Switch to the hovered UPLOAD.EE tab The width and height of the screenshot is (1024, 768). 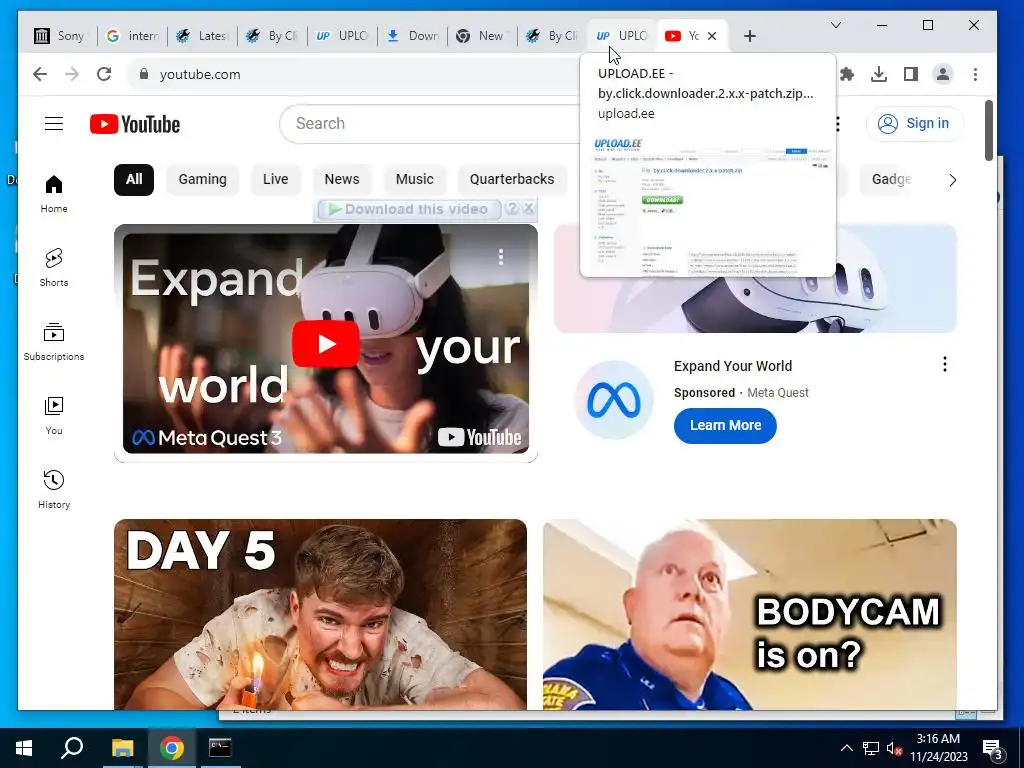(622, 36)
